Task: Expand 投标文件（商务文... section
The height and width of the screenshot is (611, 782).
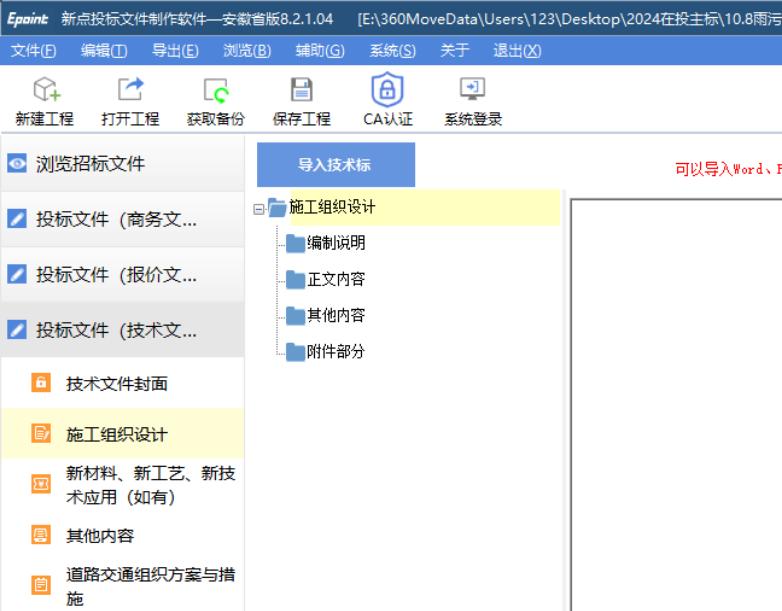Action: pos(123,219)
